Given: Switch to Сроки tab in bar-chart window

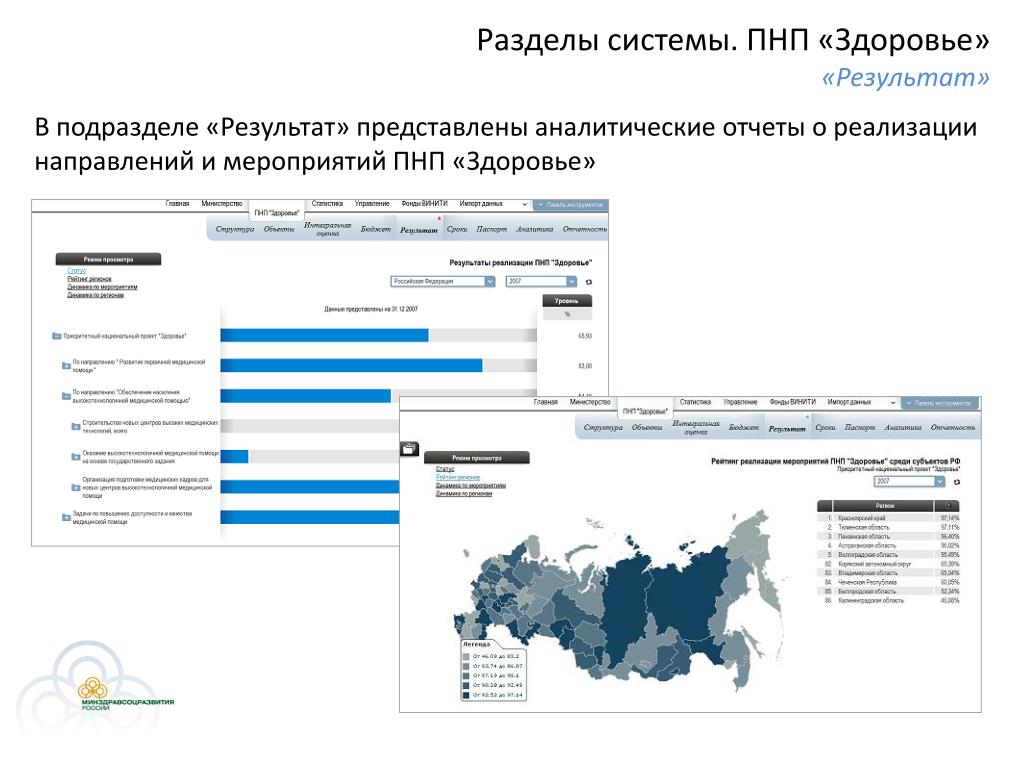Looking at the screenshot, I should (x=456, y=229).
